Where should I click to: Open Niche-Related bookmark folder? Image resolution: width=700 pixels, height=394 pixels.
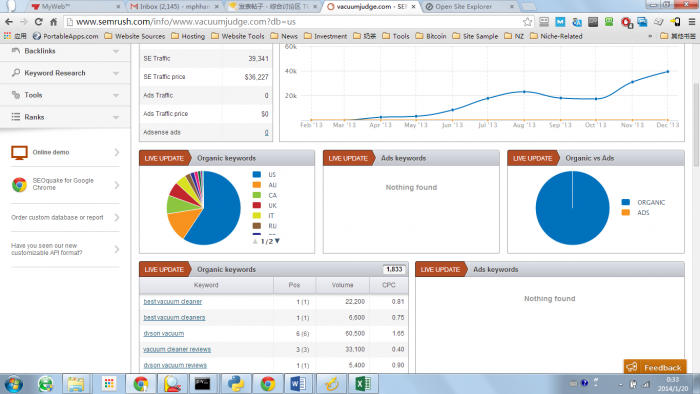[x=556, y=36]
